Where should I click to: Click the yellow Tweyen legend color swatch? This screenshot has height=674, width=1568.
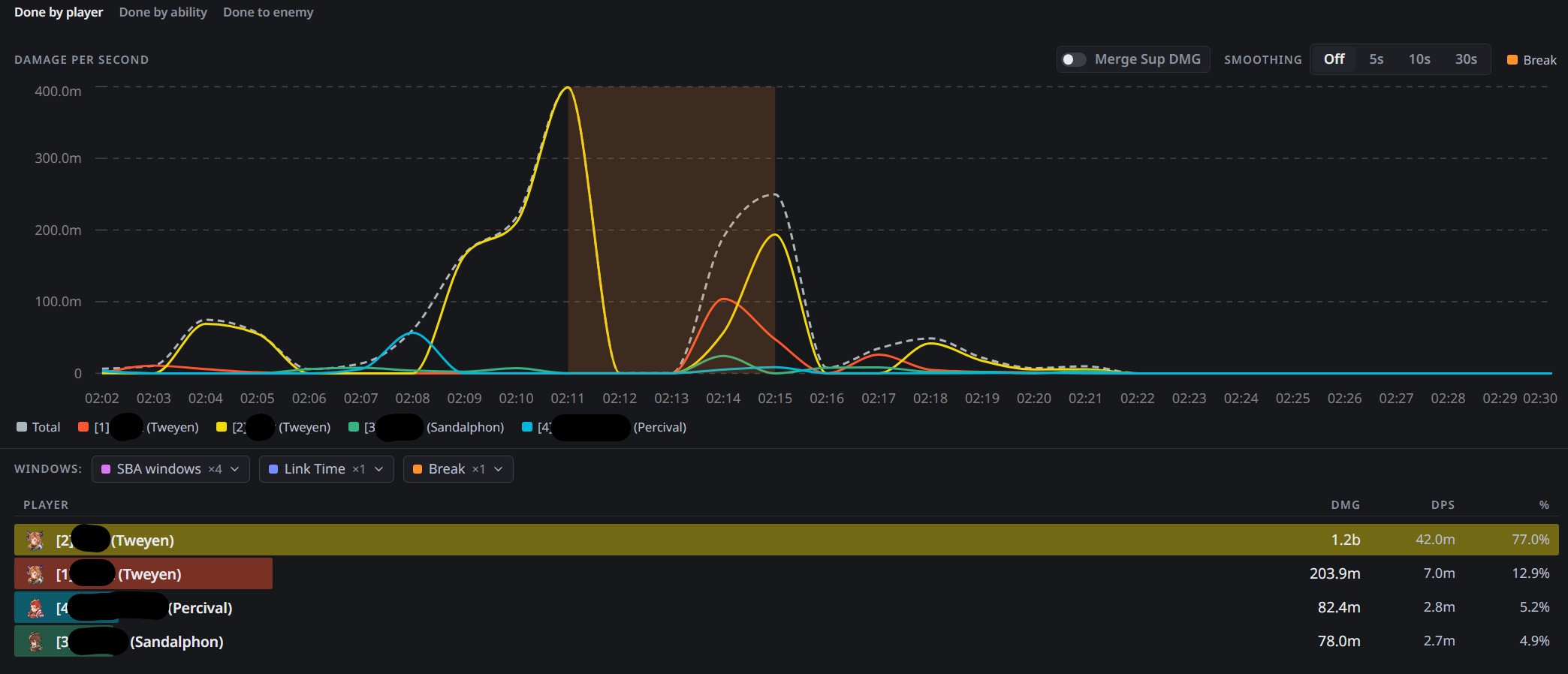222,427
